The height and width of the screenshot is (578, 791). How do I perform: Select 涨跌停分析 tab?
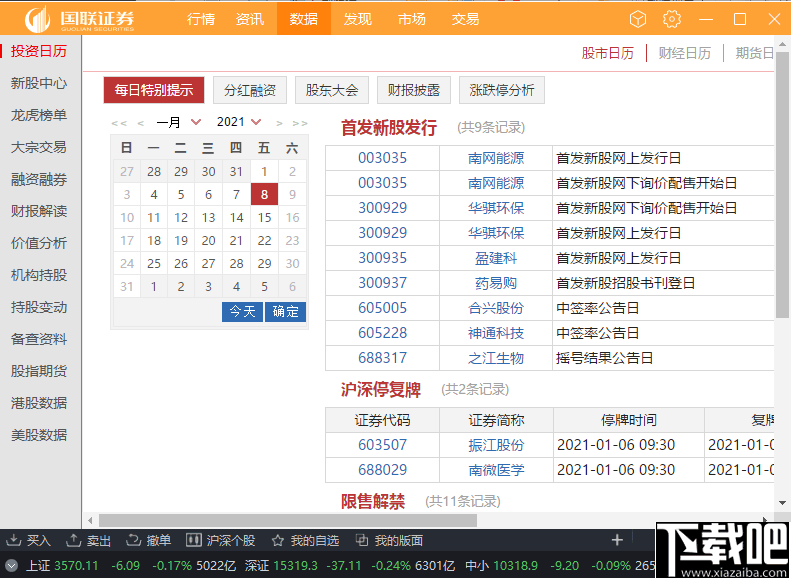click(502, 90)
